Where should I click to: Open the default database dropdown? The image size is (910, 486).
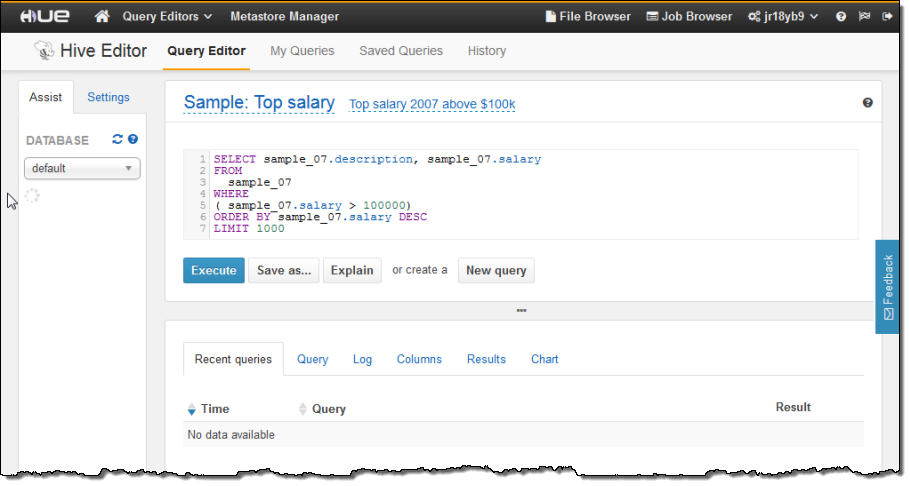click(x=82, y=168)
